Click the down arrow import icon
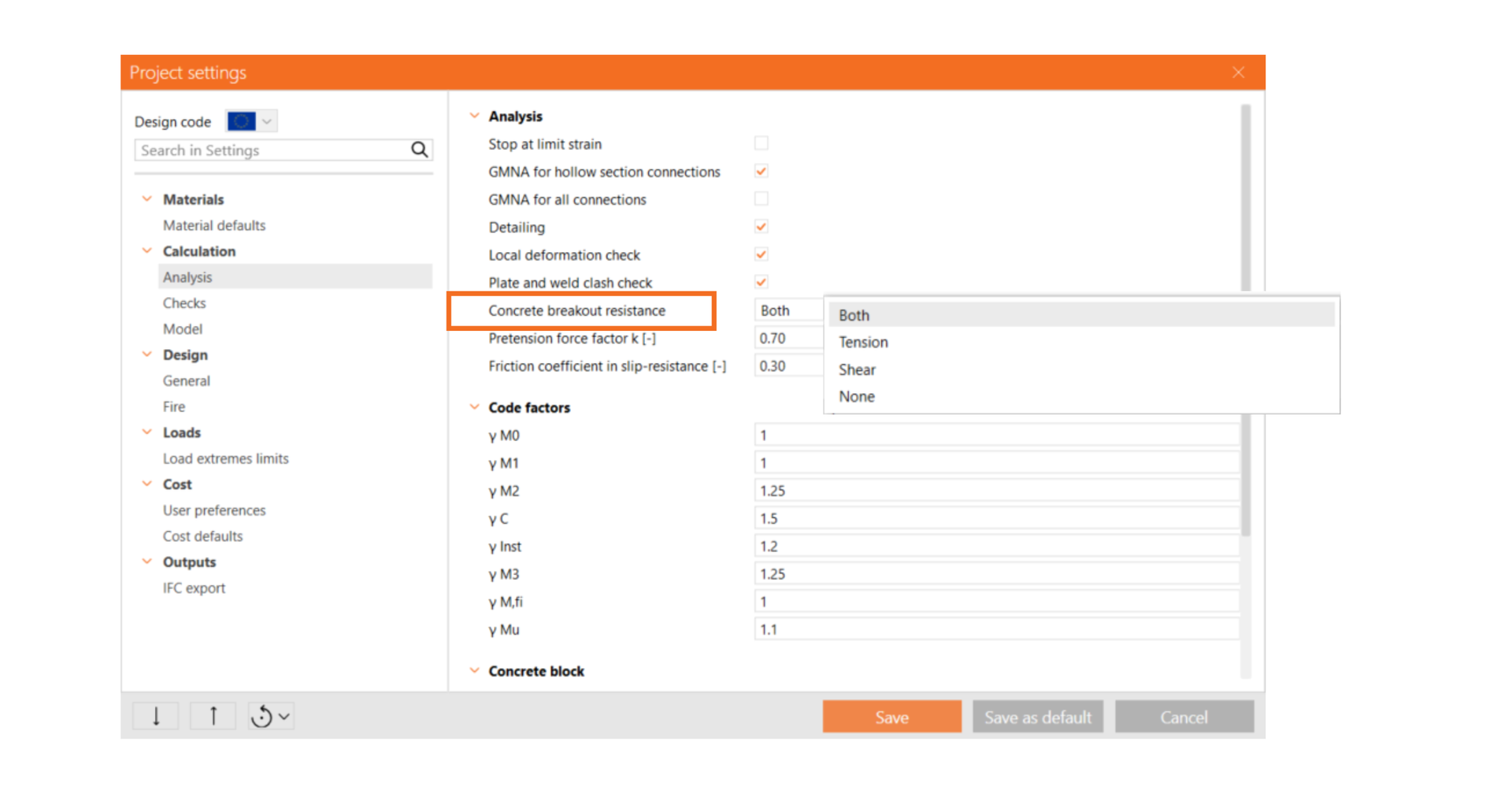This screenshot has width=1512, height=794. coord(156,716)
